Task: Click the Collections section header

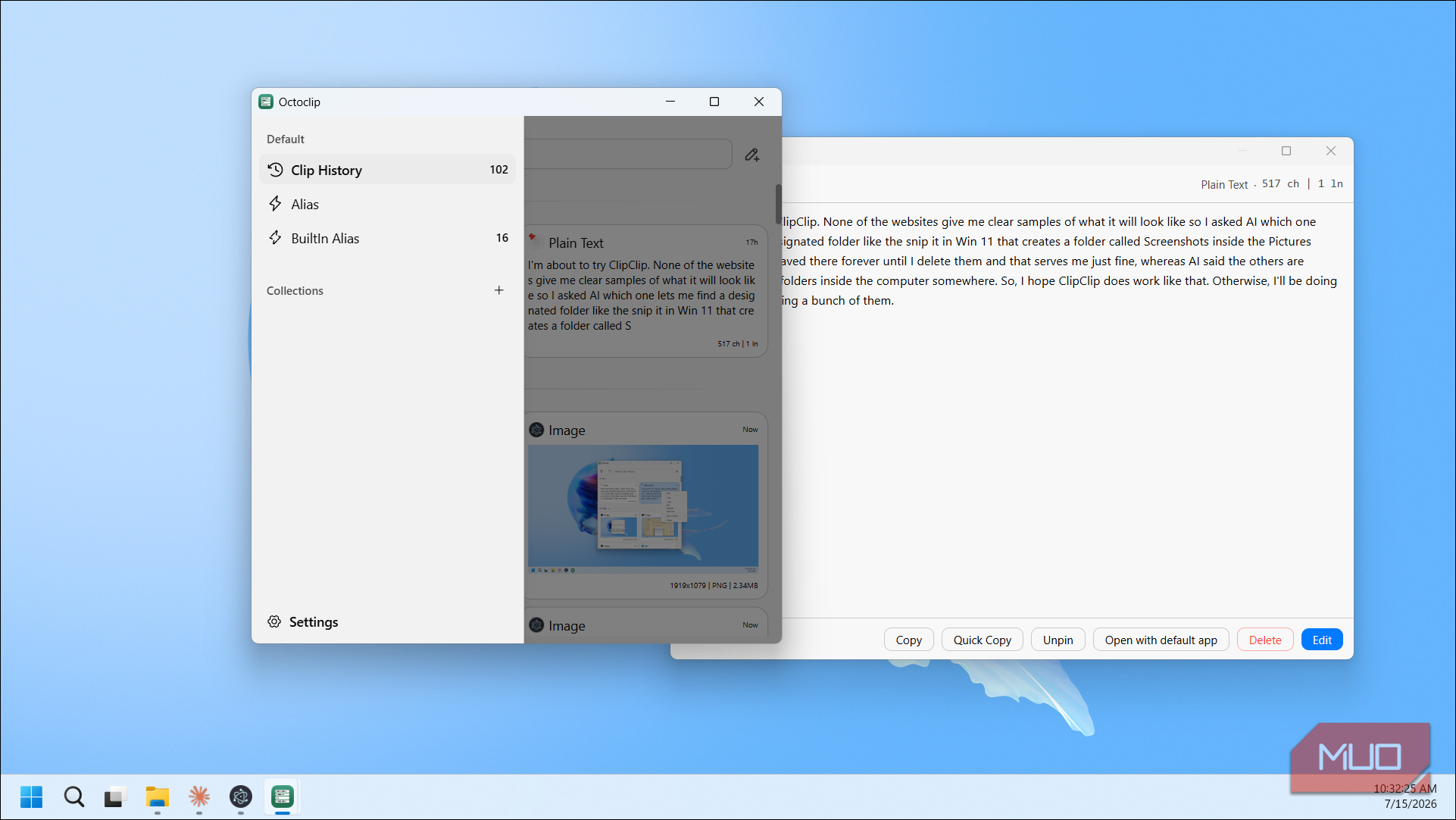Action: point(295,290)
